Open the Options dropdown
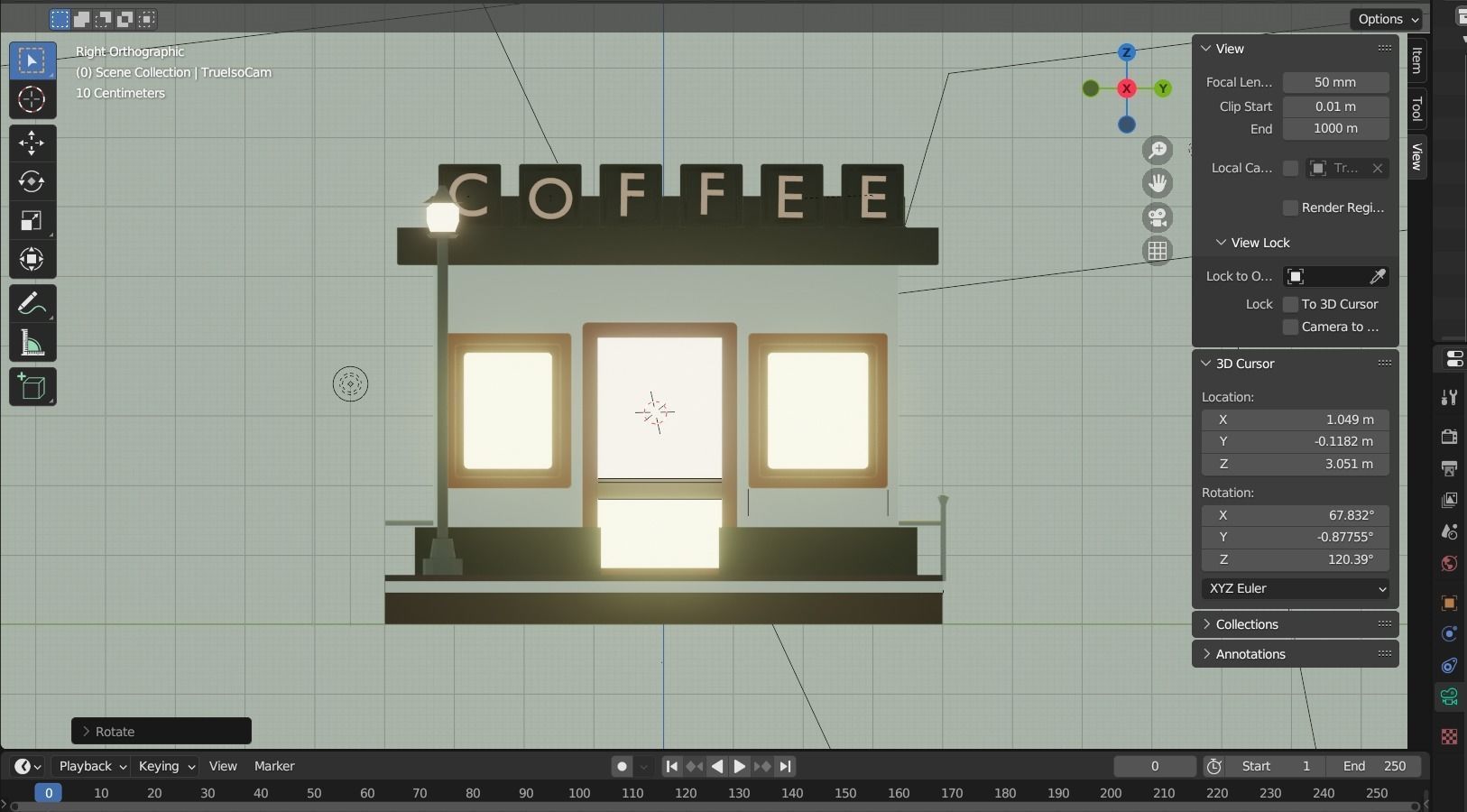The height and width of the screenshot is (812, 1467). 1387,19
